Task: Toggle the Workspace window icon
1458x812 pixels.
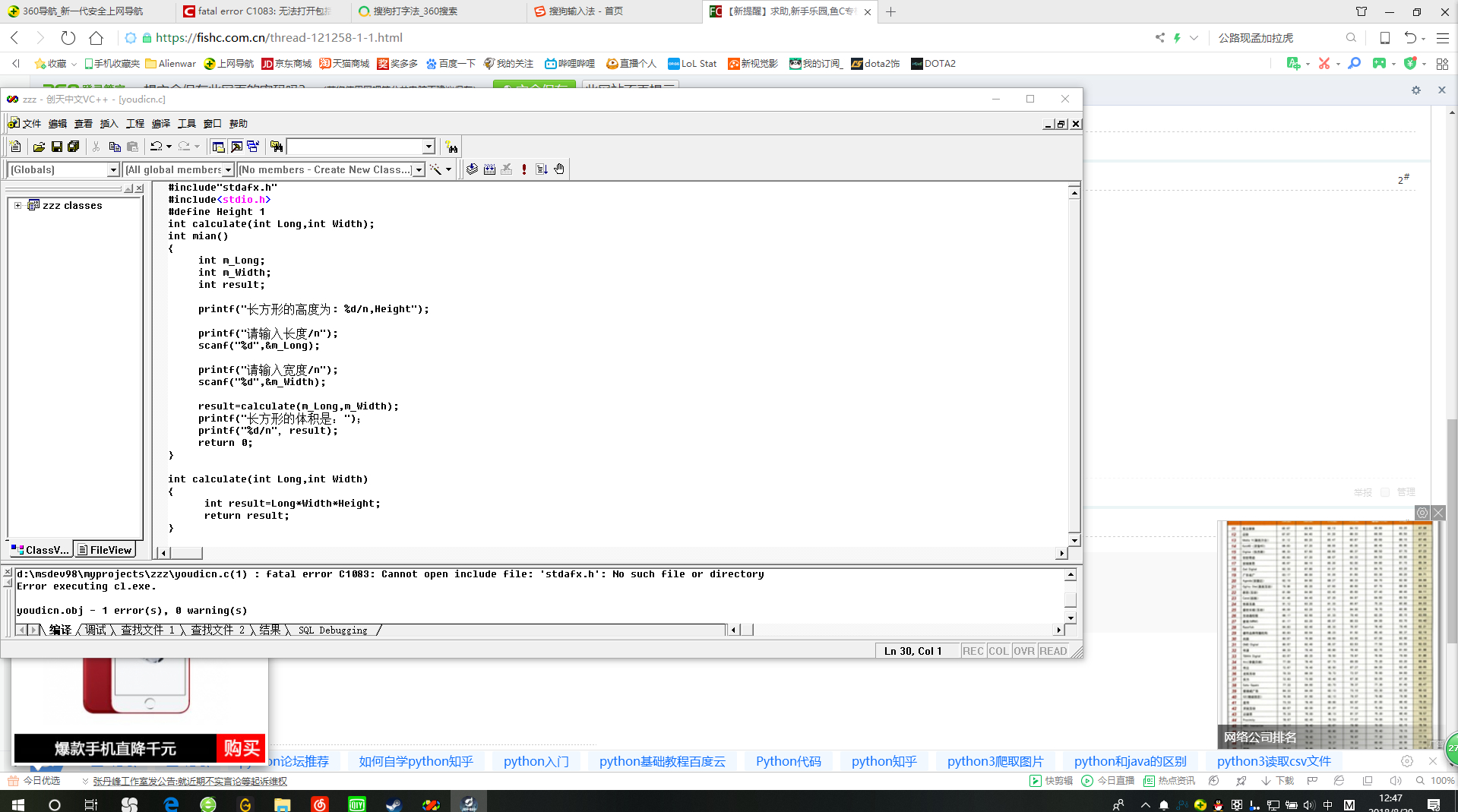Action: pyautogui.click(x=218, y=147)
